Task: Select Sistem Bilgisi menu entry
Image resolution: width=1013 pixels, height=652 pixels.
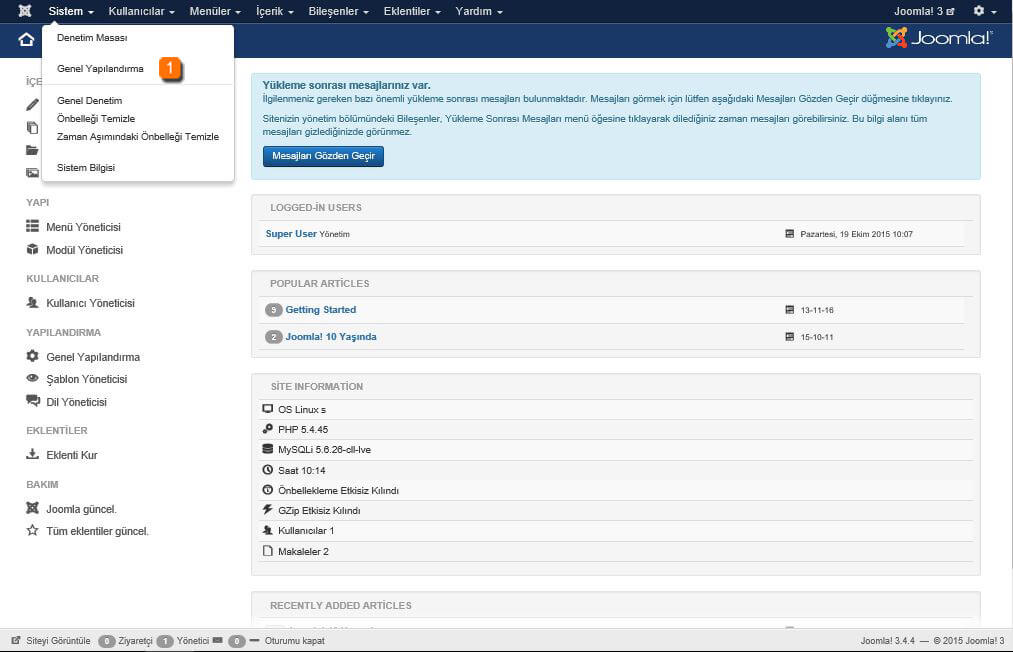Action: (86, 168)
